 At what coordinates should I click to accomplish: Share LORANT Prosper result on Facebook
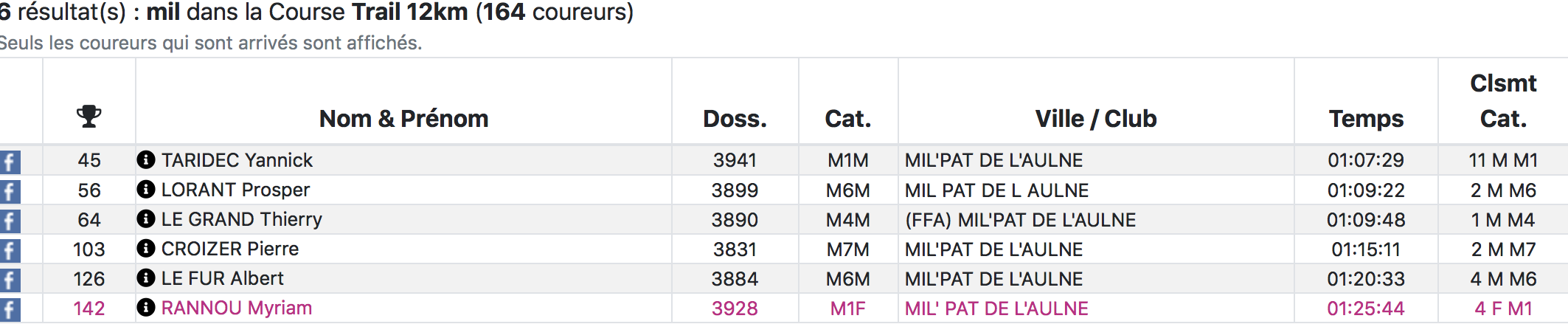[x=10, y=191]
